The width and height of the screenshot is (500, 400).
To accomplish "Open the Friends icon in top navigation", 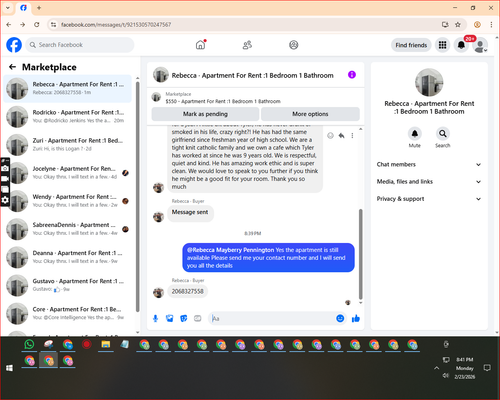I will pos(247,45).
